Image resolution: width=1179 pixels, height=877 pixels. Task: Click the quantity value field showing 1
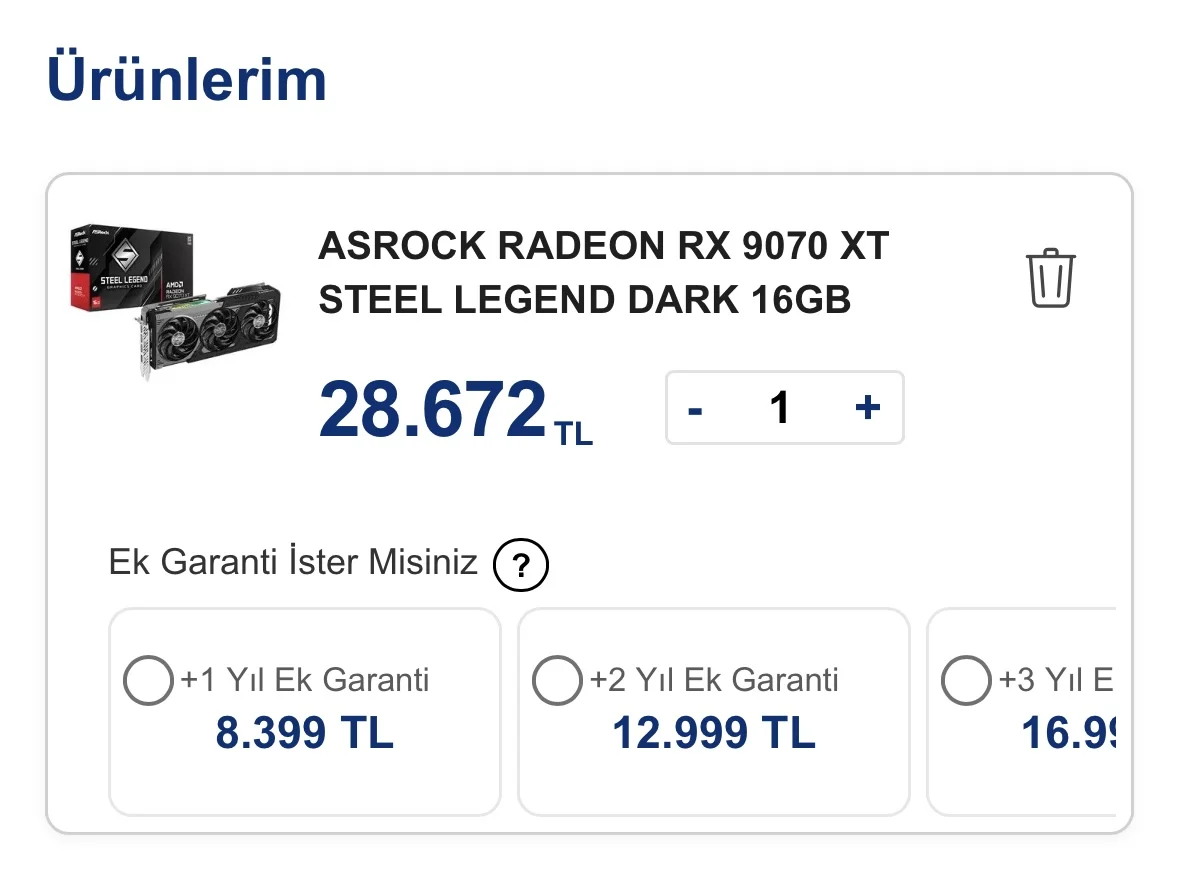tap(780, 408)
